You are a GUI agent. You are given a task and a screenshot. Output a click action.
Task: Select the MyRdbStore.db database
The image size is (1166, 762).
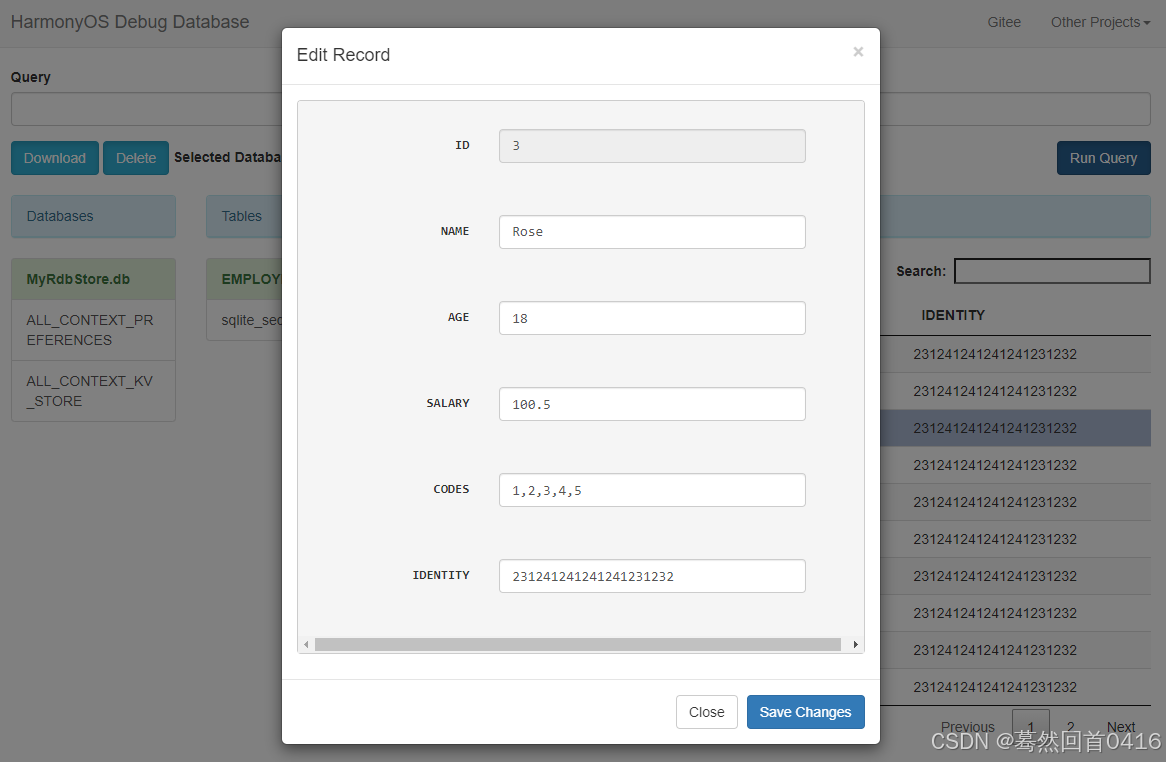point(94,280)
